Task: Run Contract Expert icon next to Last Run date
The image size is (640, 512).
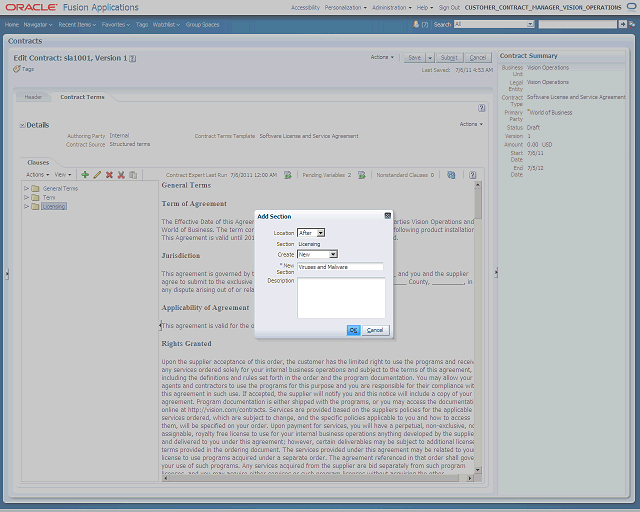Action: tap(288, 175)
